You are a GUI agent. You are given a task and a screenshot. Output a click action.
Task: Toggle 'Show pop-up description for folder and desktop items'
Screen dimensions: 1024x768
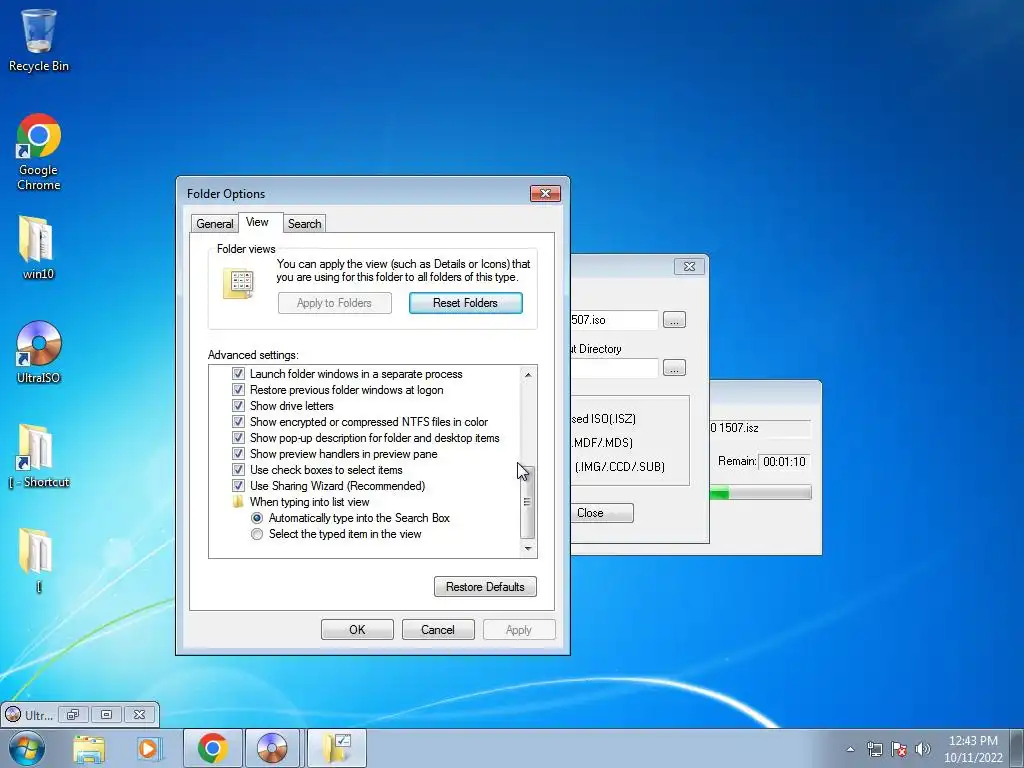pos(238,438)
